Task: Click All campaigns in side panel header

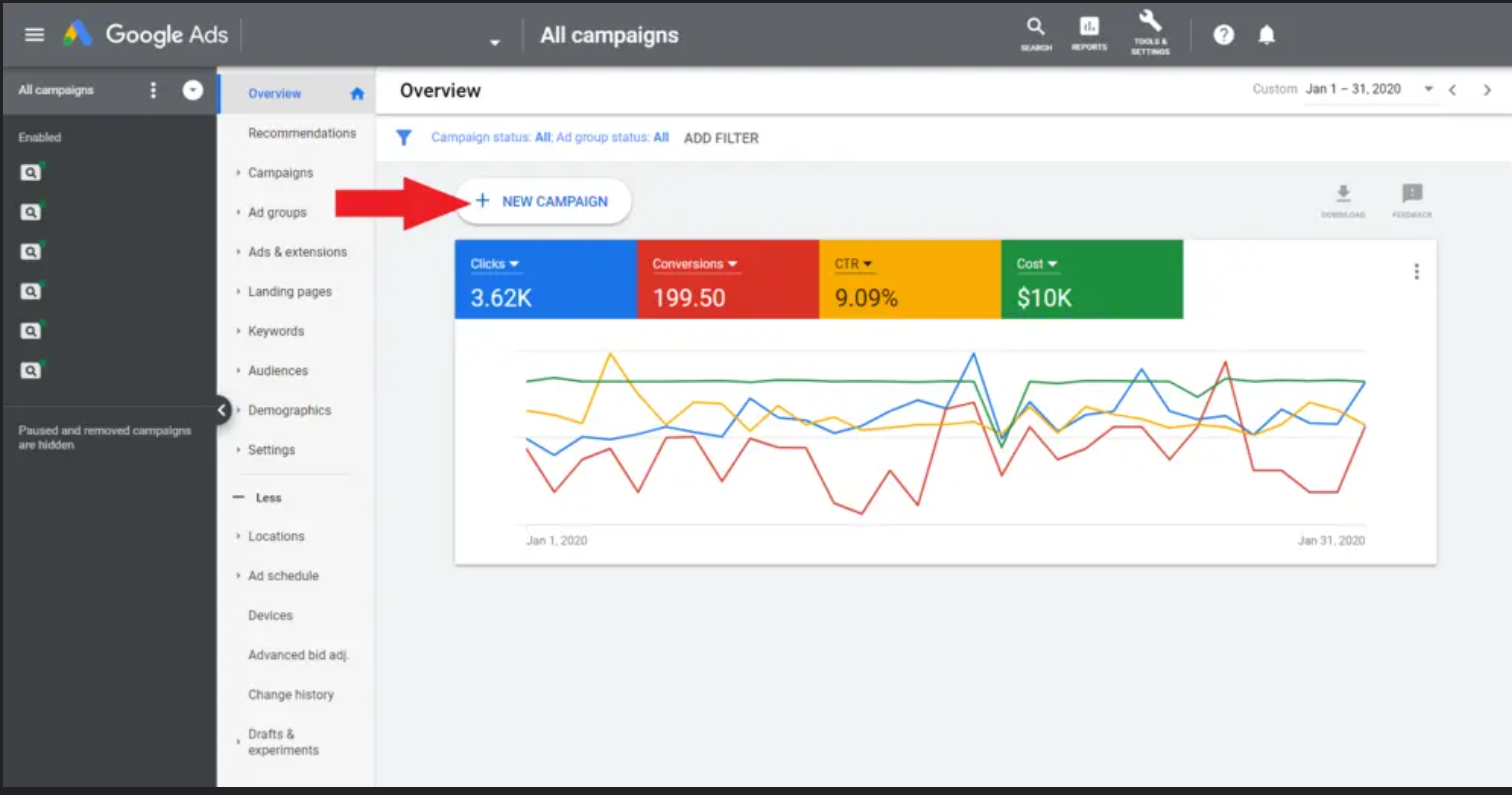Action: (x=56, y=90)
